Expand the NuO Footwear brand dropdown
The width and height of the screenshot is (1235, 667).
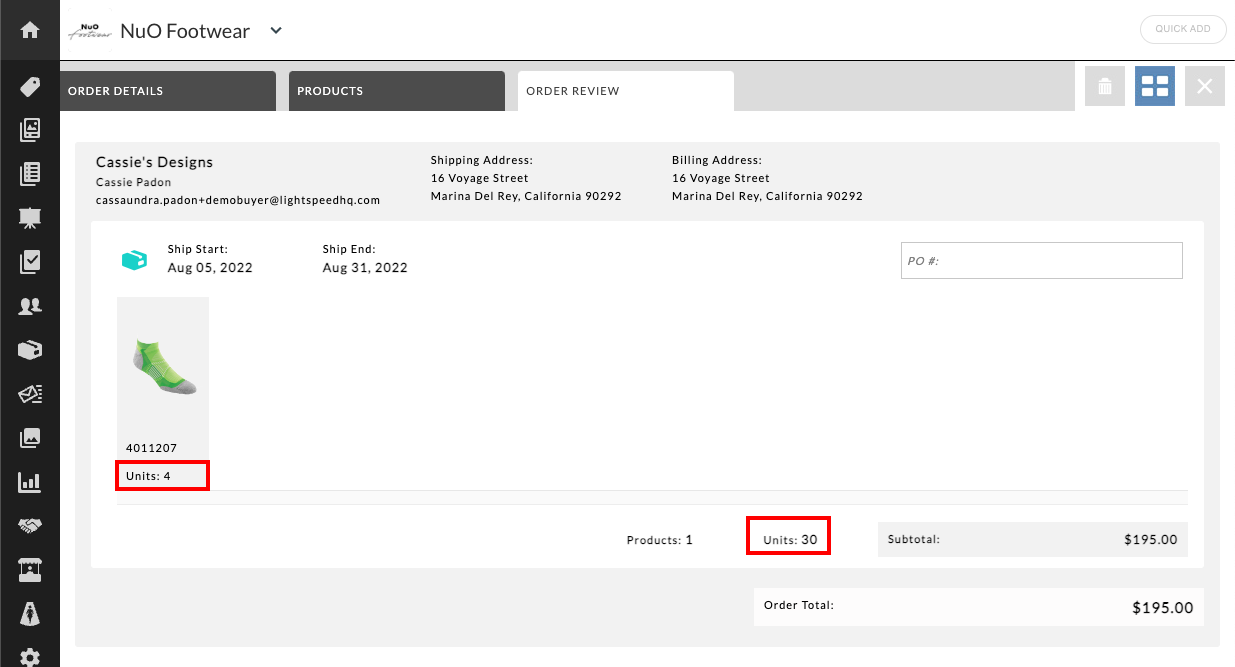277,30
